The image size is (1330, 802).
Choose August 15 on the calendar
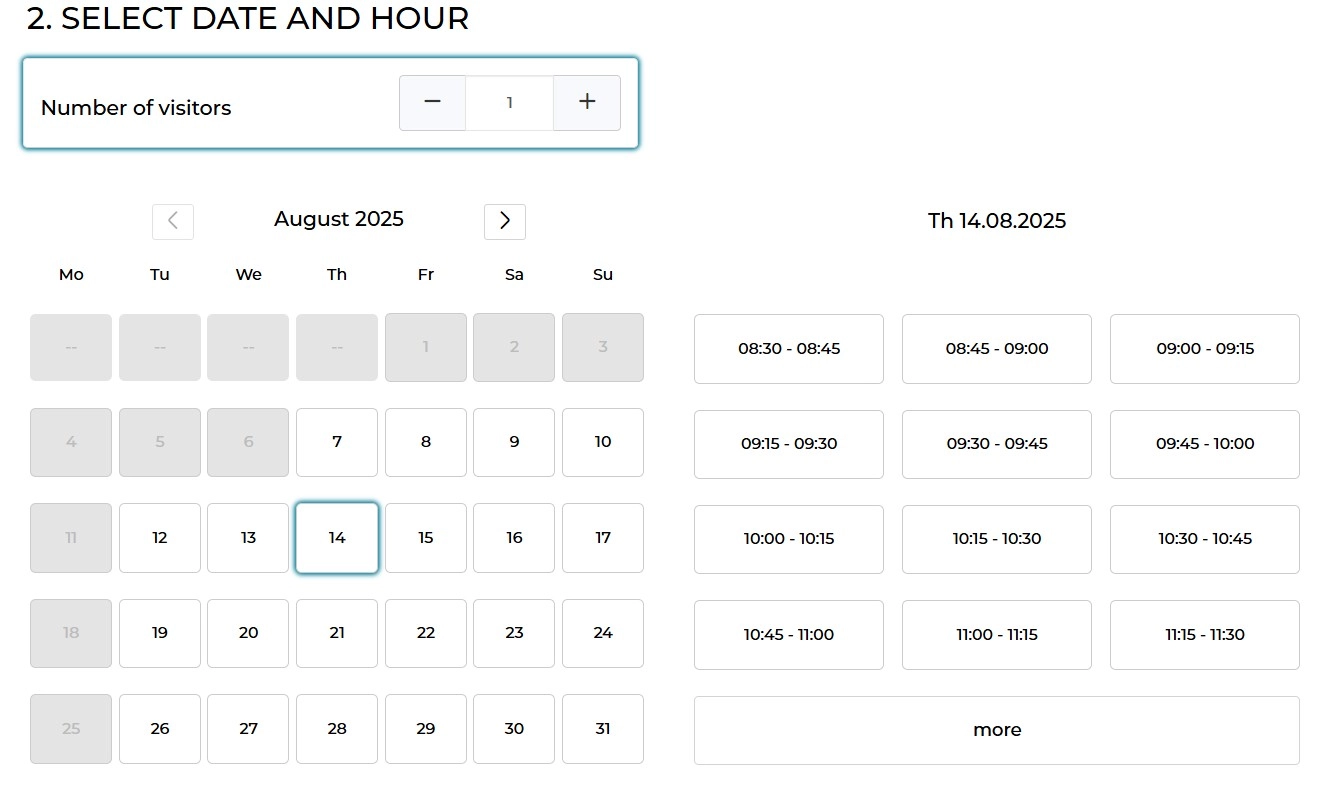[426, 538]
